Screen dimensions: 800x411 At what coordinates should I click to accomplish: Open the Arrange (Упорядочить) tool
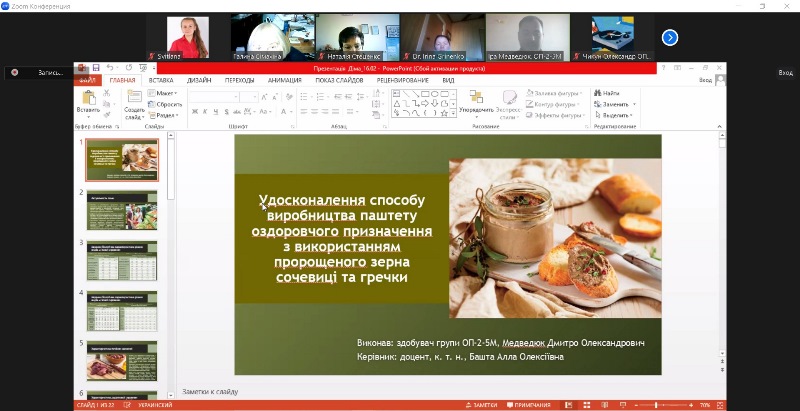point(476,101)
